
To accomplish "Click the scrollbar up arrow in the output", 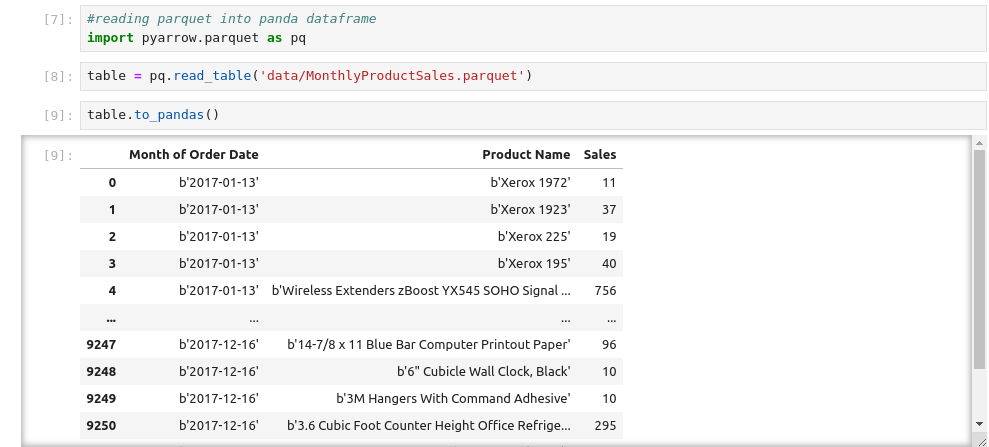I will coord(979,144).
